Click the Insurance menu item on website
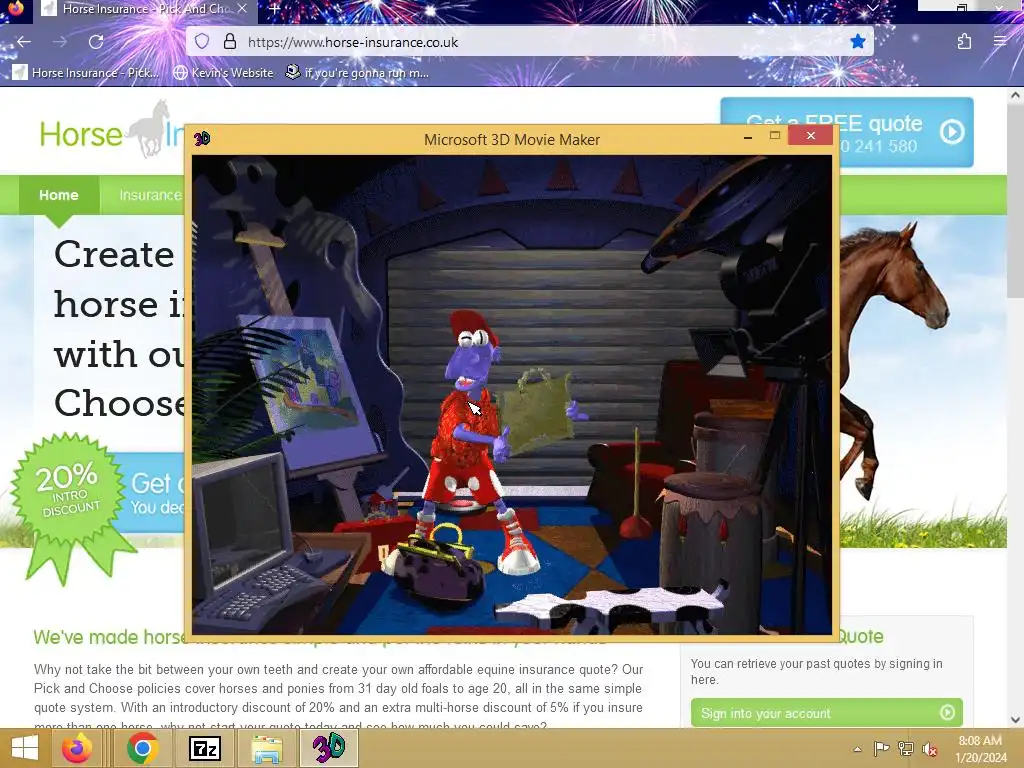 [150, 195]
